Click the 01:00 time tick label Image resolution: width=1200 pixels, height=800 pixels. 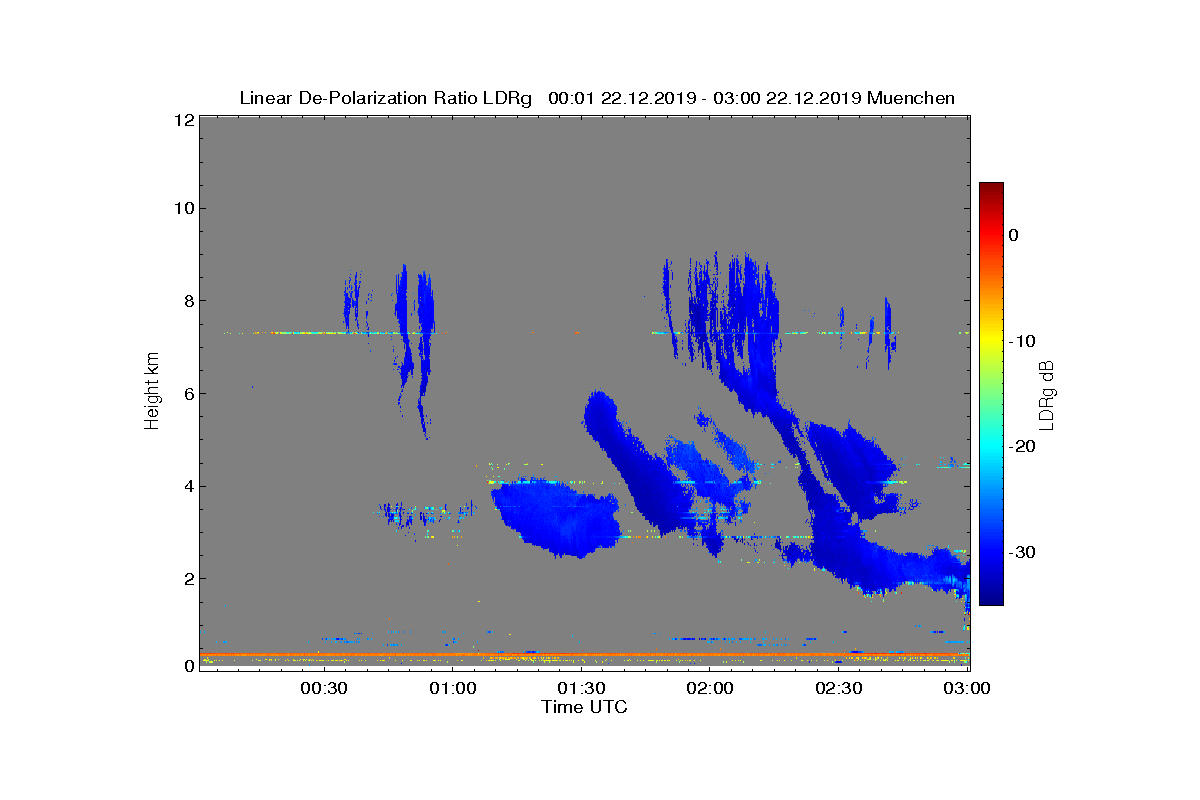(x=452, y=689)
